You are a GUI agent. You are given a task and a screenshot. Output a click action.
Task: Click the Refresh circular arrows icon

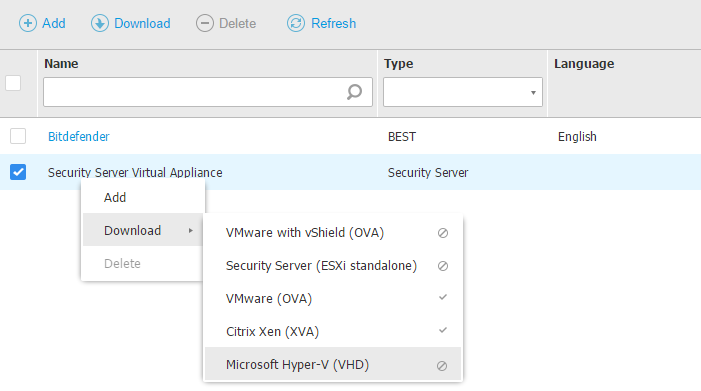pos(296,23)
